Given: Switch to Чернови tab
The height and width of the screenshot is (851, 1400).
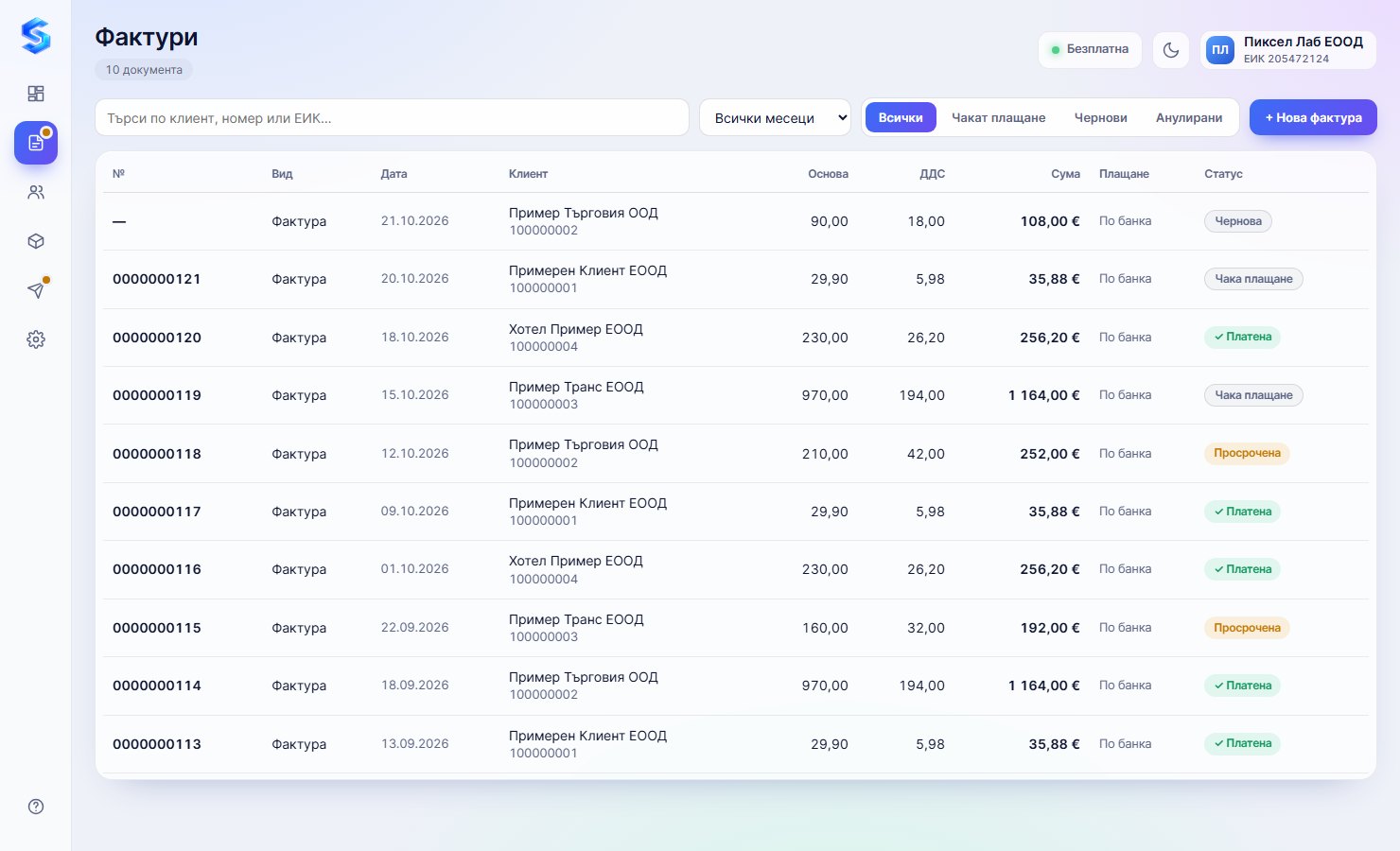Looking at the screenshot, I should coord(1101,118).
